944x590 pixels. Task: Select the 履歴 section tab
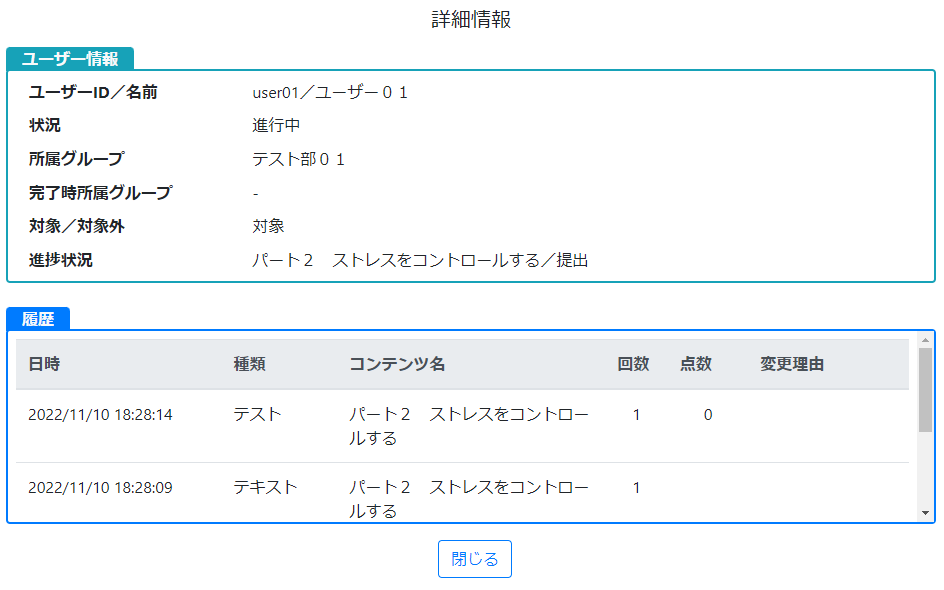[x=38, y=318]
